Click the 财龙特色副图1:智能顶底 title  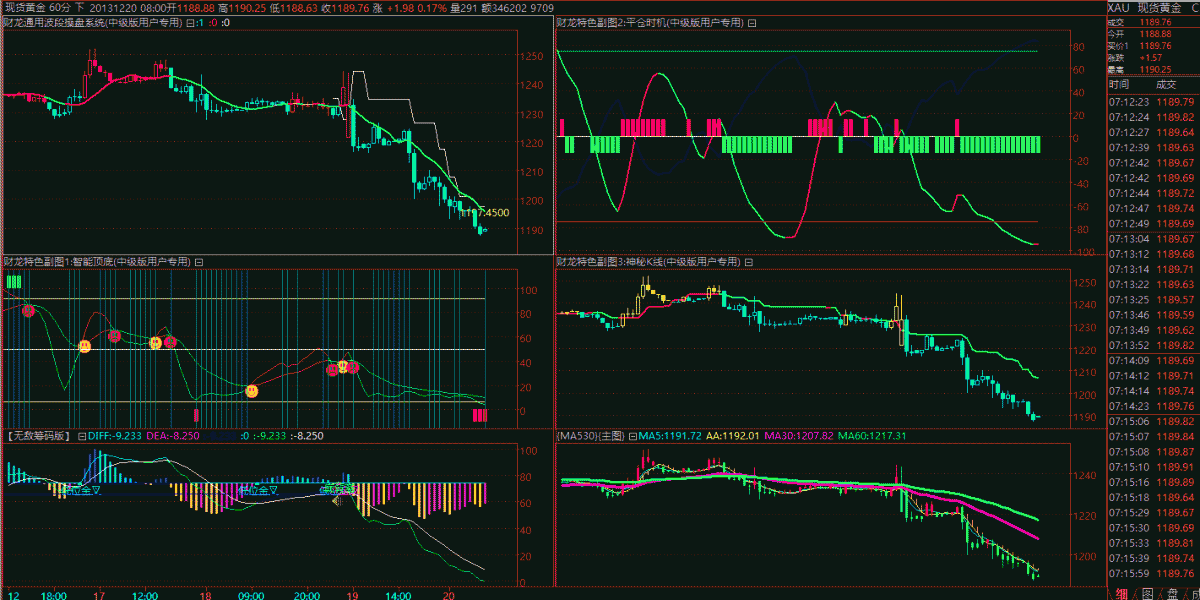(x=97, y=261)
